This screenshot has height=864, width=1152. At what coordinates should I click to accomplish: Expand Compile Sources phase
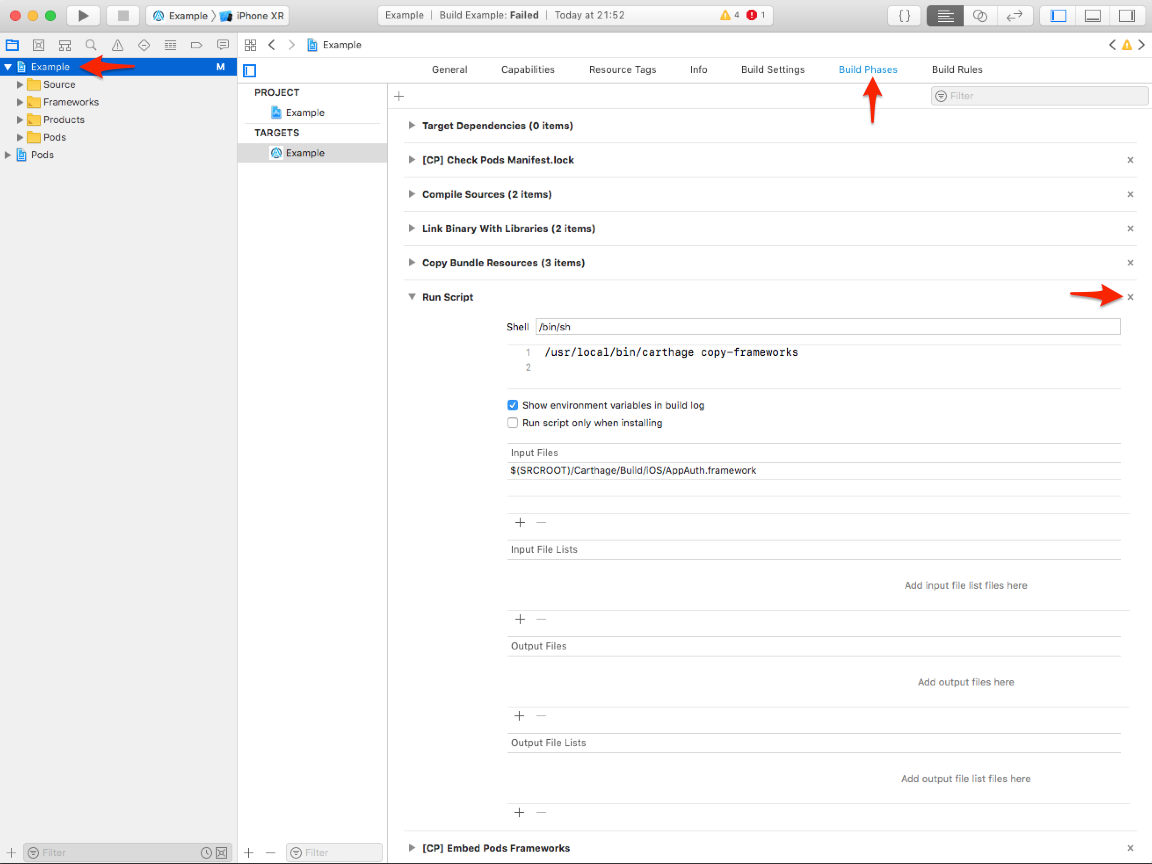412,195
